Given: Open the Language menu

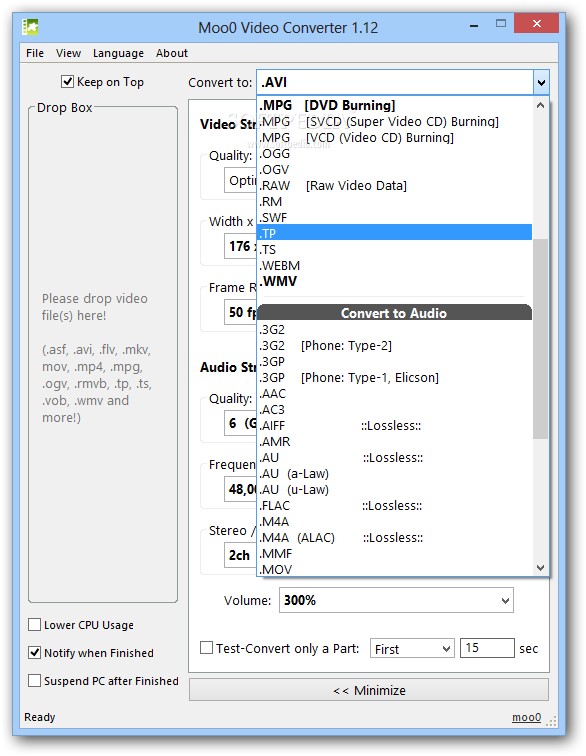Looking at the screenshot, I should [x=118, y=53].
